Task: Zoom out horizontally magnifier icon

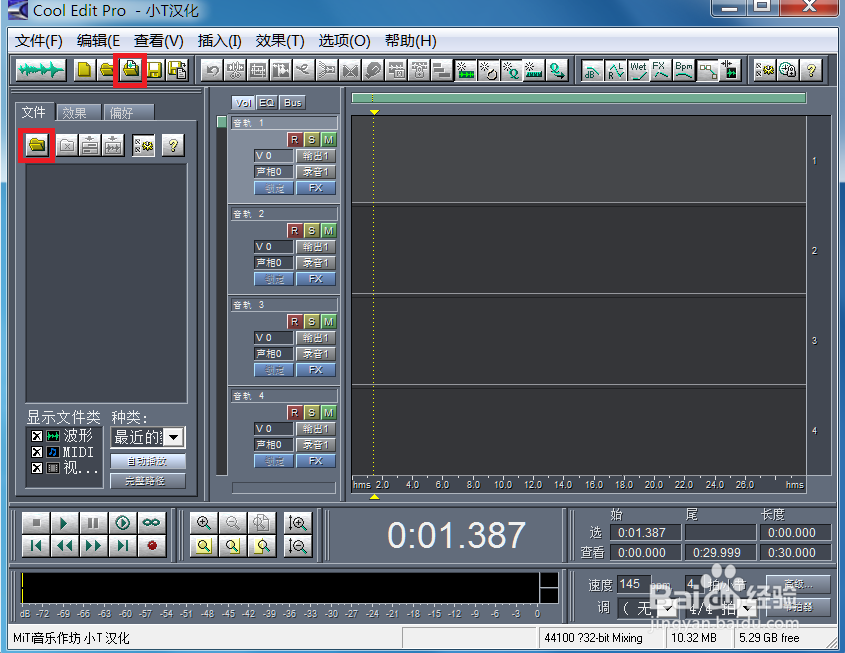Action: (233, 523)
